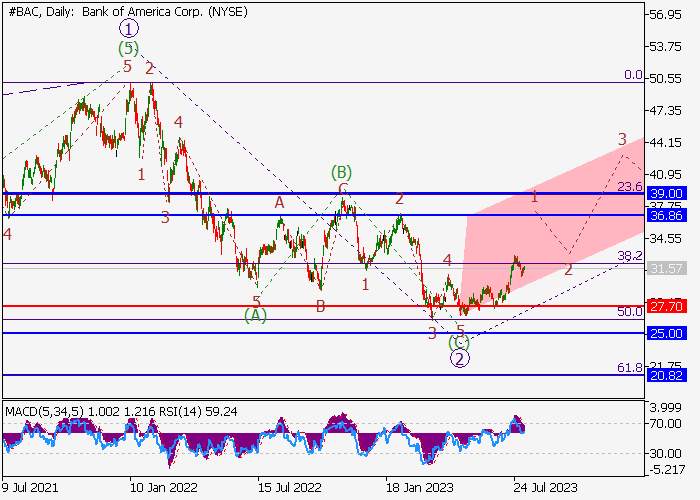The width and height of the screenshot is (700, 500).
Task: Click the 53.75 price axis value
Action: click(x=666, y=47)
